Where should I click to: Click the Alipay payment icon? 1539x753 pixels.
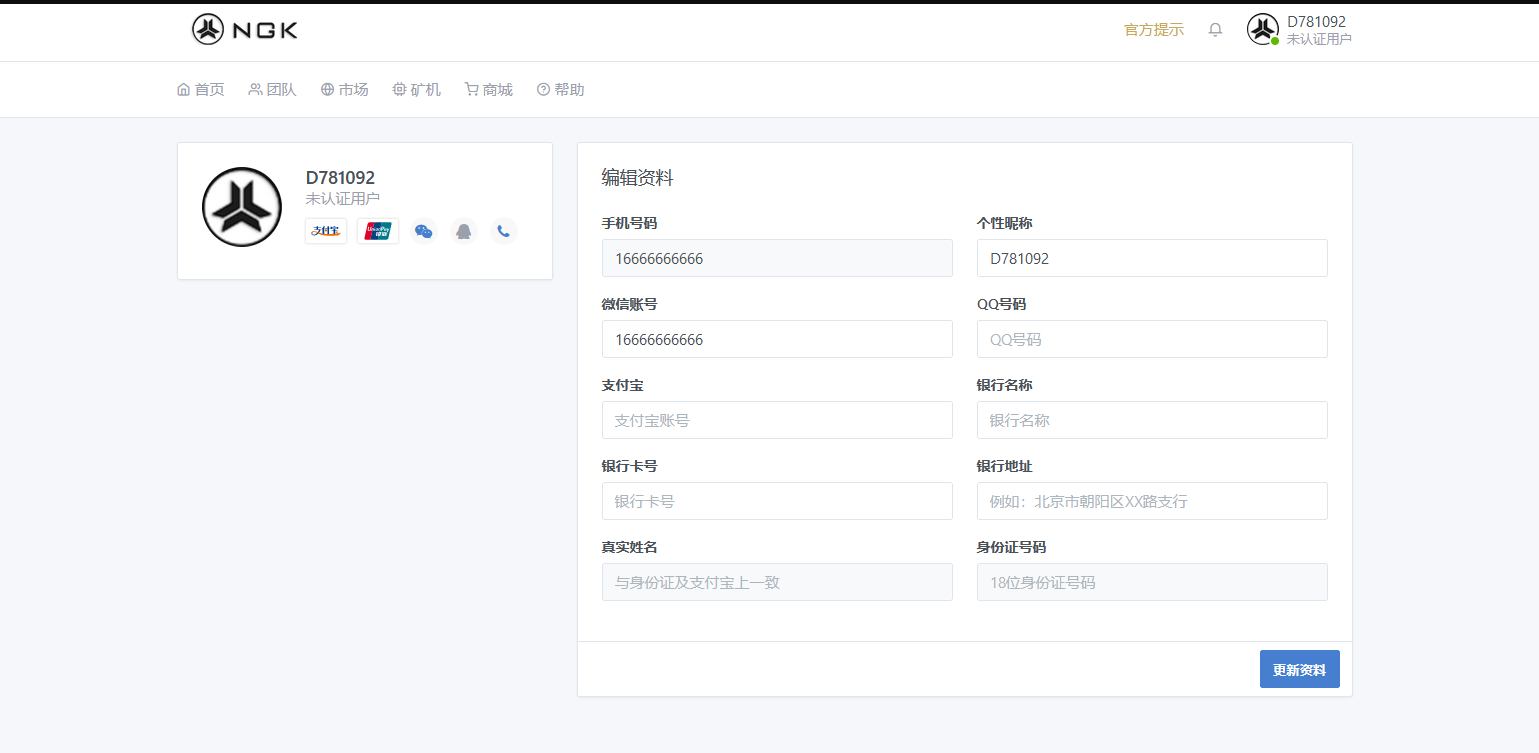(326, 231)
